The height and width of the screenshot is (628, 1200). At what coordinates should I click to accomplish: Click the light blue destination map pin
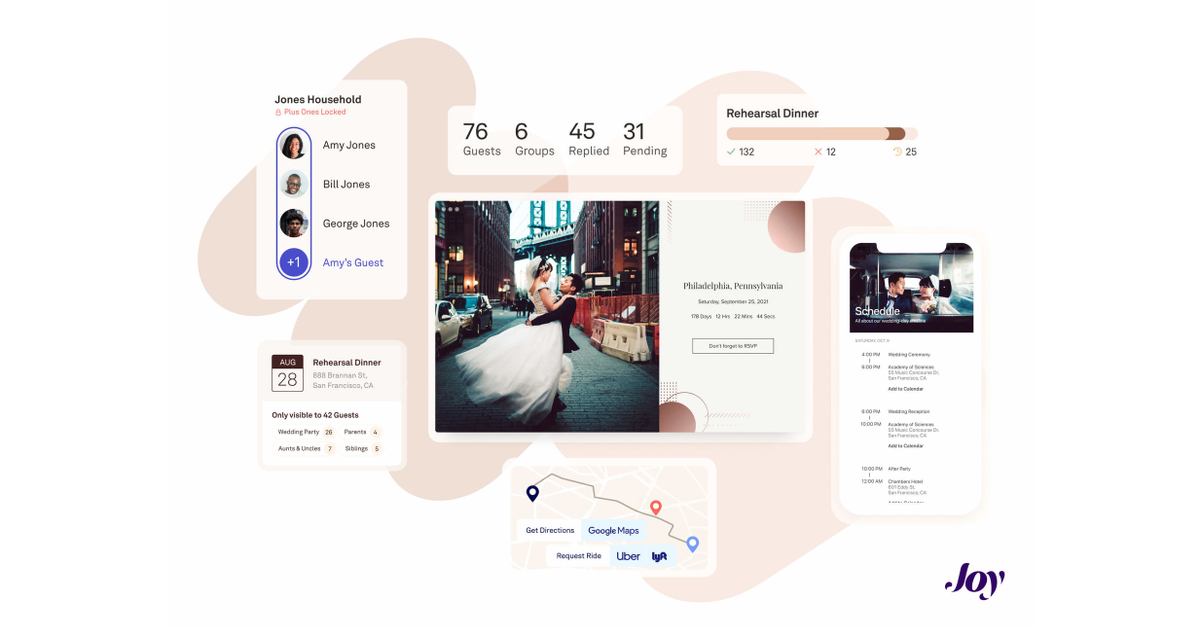[692, 544]
